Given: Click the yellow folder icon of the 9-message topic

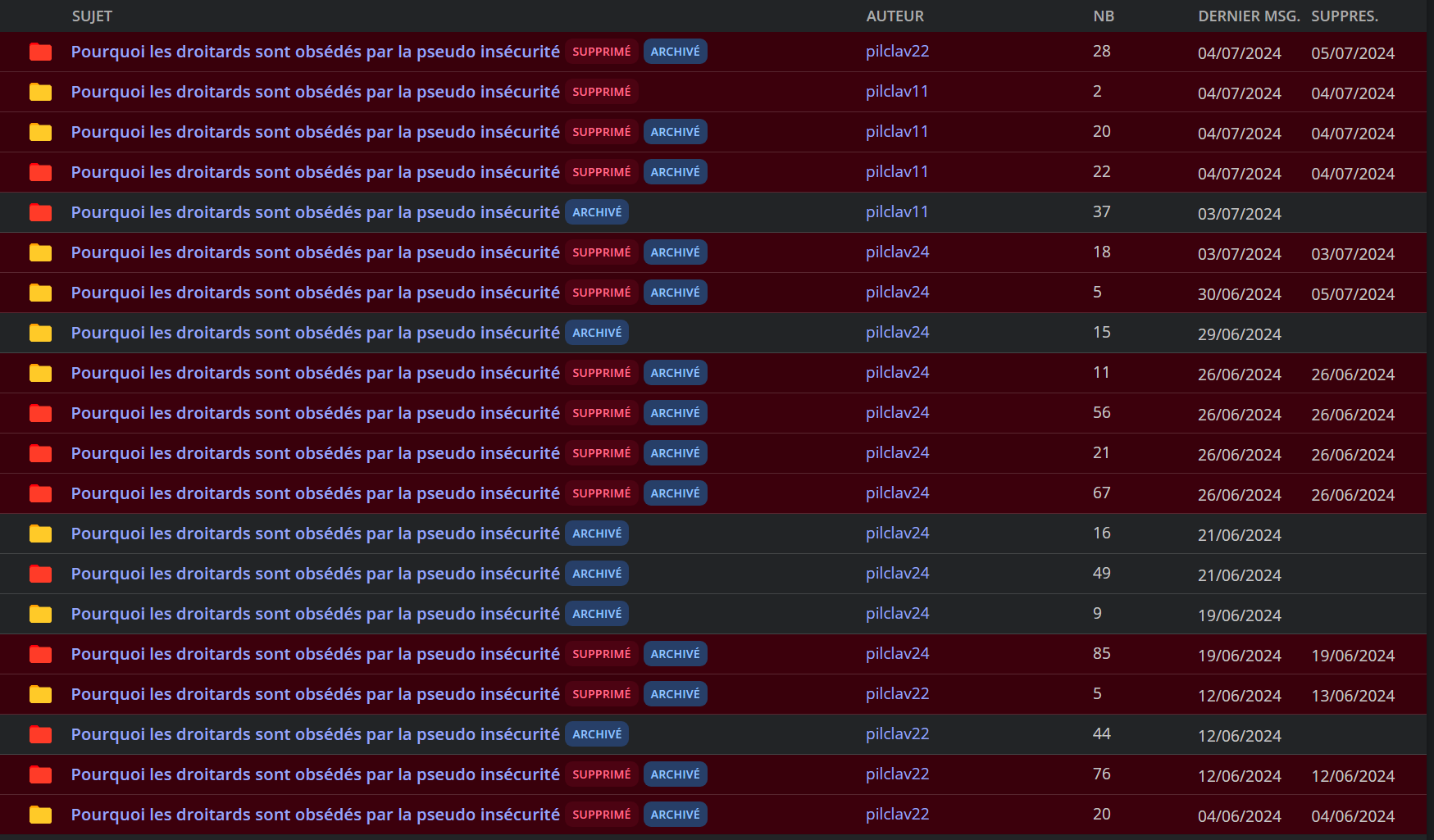Looking at the screenshot, I should pos(40,614).
